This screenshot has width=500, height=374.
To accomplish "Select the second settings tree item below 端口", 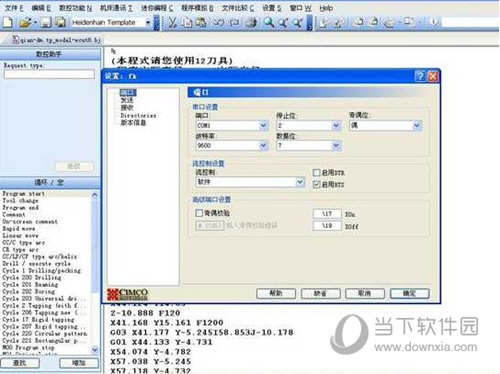I will point(127,100).
